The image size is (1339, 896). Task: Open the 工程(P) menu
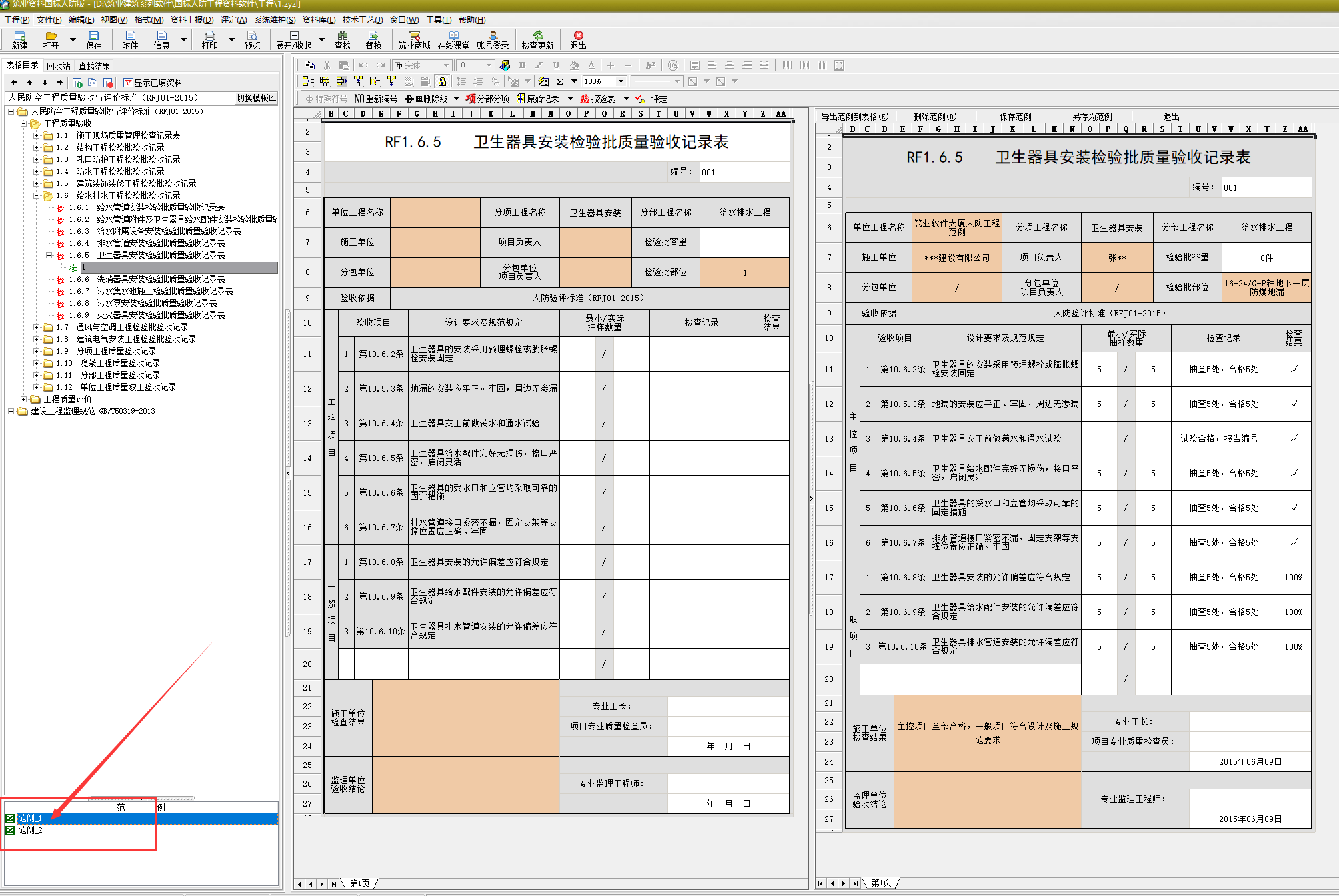(x=17, y=20)
